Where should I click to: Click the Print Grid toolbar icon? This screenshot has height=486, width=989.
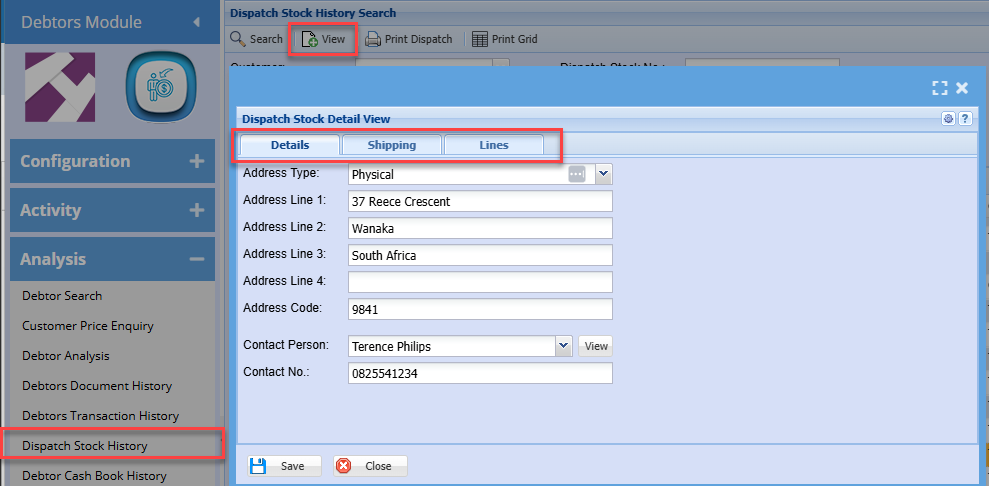click(x=480, y=40)
